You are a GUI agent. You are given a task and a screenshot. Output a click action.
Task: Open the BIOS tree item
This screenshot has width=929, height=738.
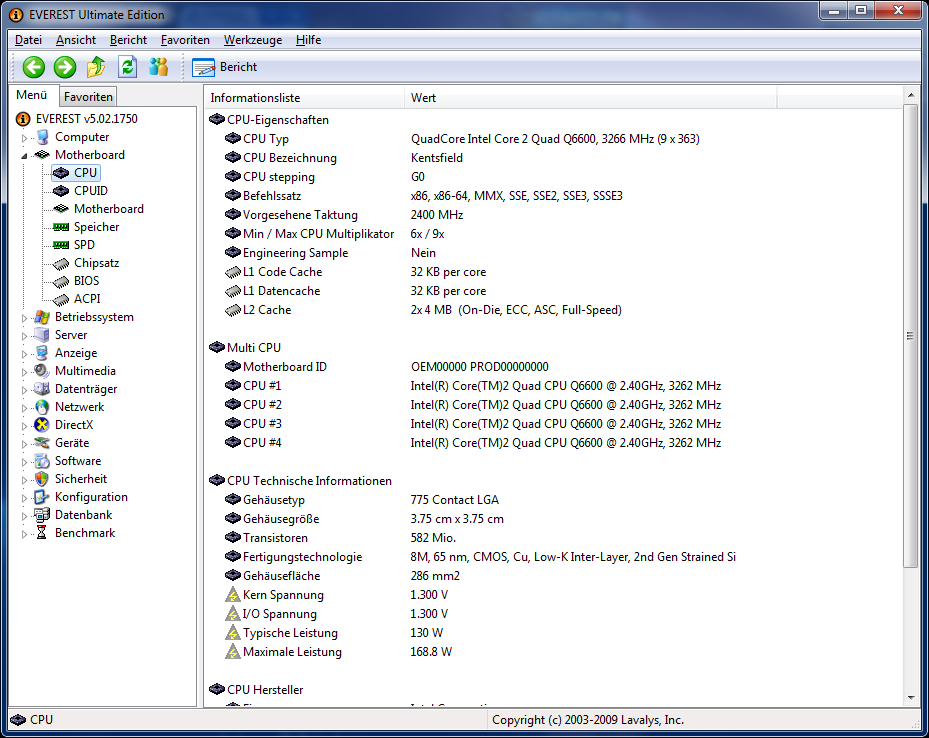tap(87, 281)
